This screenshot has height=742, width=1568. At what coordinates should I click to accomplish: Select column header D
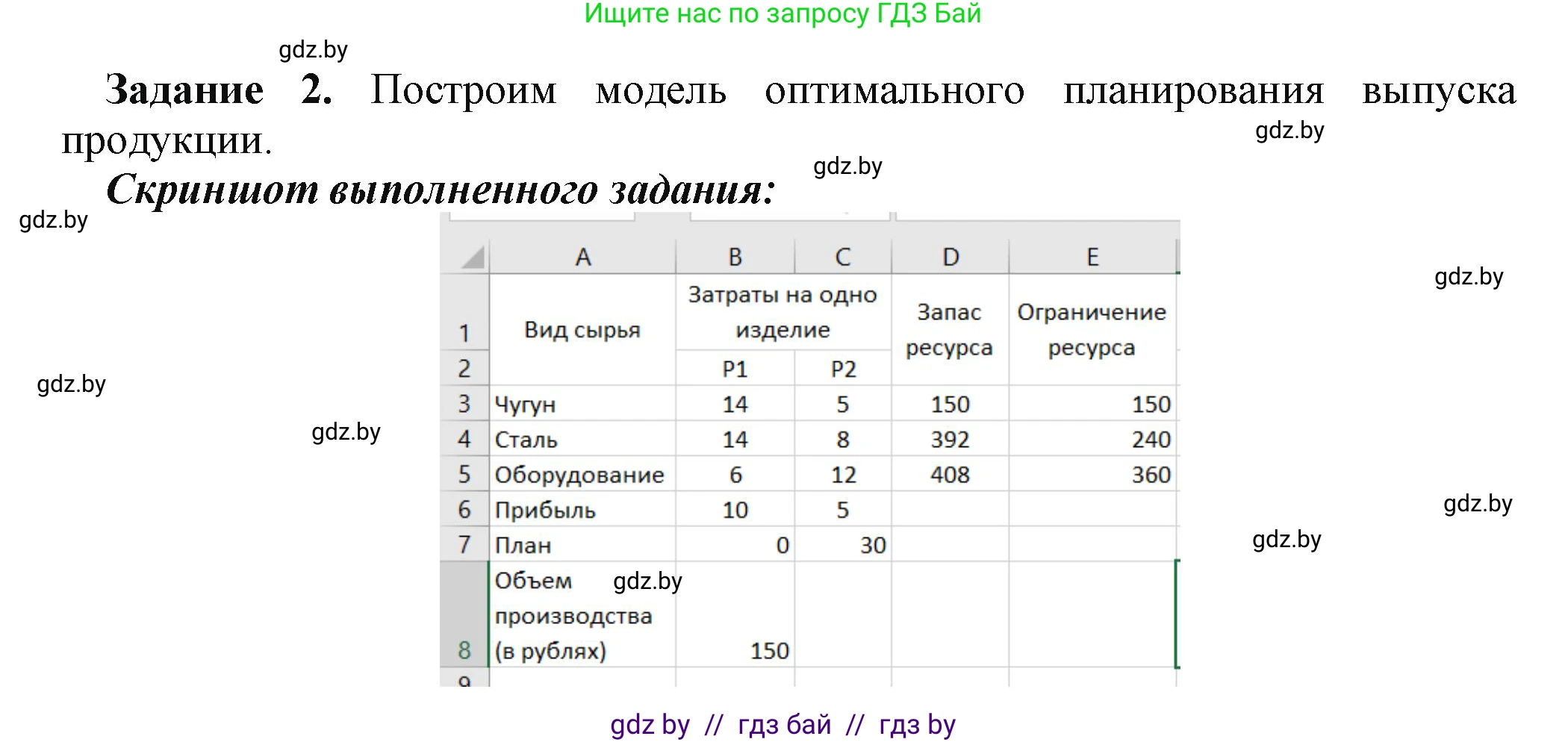pyautogui.click(x=950, y=256)
